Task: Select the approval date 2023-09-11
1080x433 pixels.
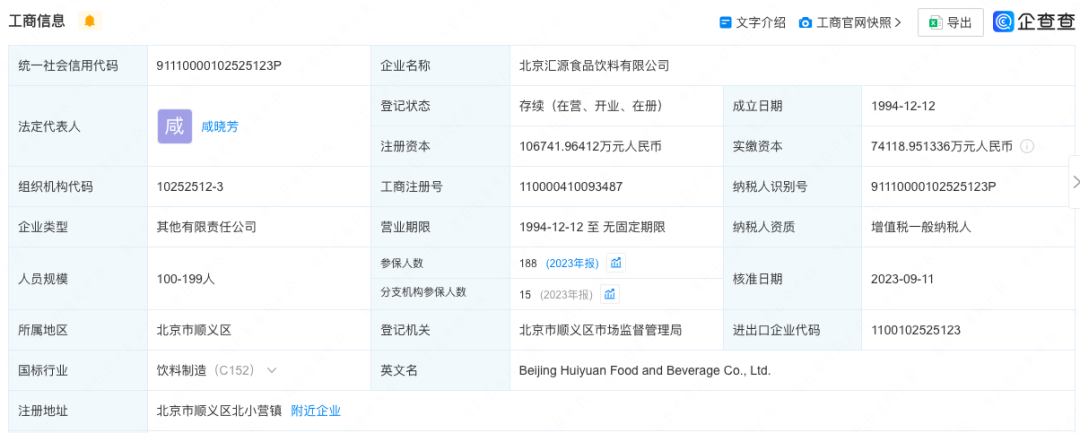Action: [x=902, y=279]
